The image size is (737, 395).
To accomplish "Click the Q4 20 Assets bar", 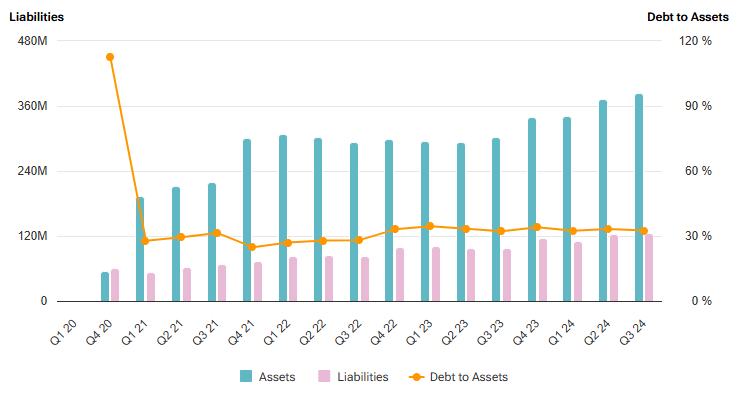I will pyautogui.click(x=105, y=287).
